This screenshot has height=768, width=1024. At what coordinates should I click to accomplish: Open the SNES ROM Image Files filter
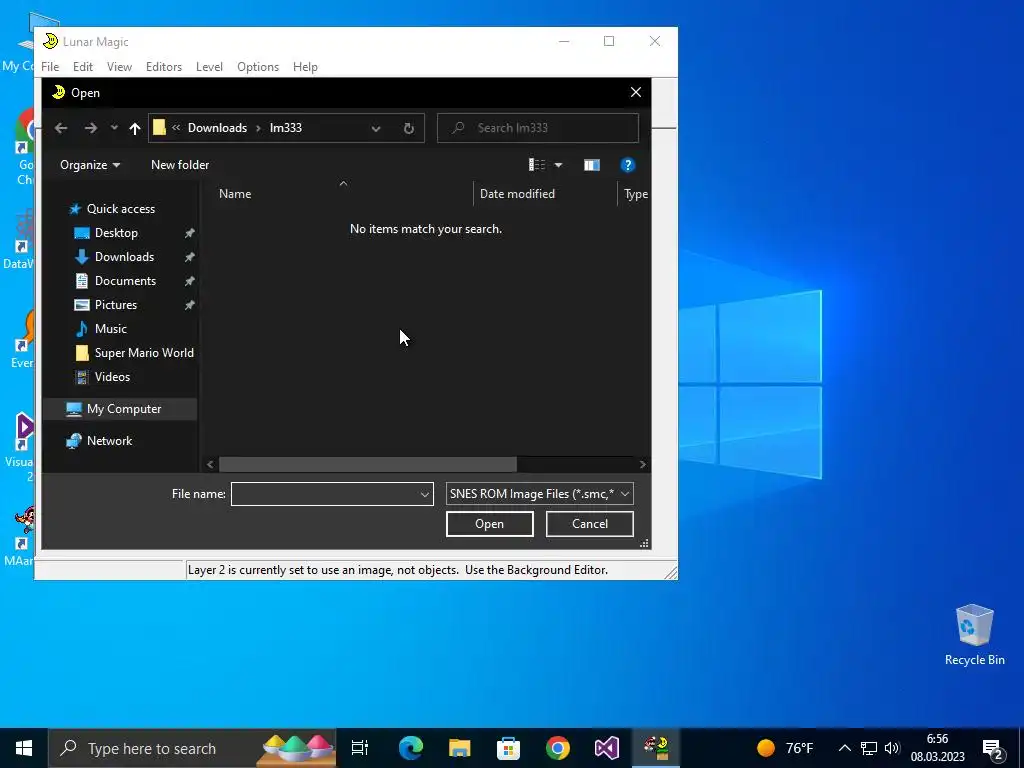(x=539, y=494)
